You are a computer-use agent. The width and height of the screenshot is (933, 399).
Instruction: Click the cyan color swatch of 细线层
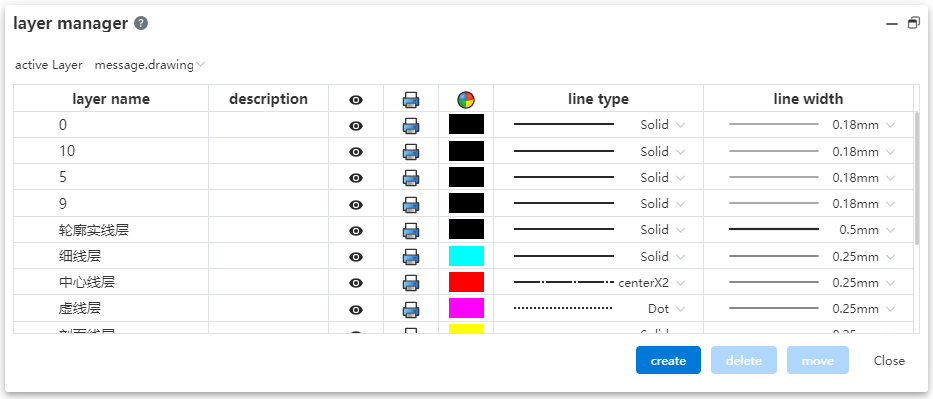point(466,256)
